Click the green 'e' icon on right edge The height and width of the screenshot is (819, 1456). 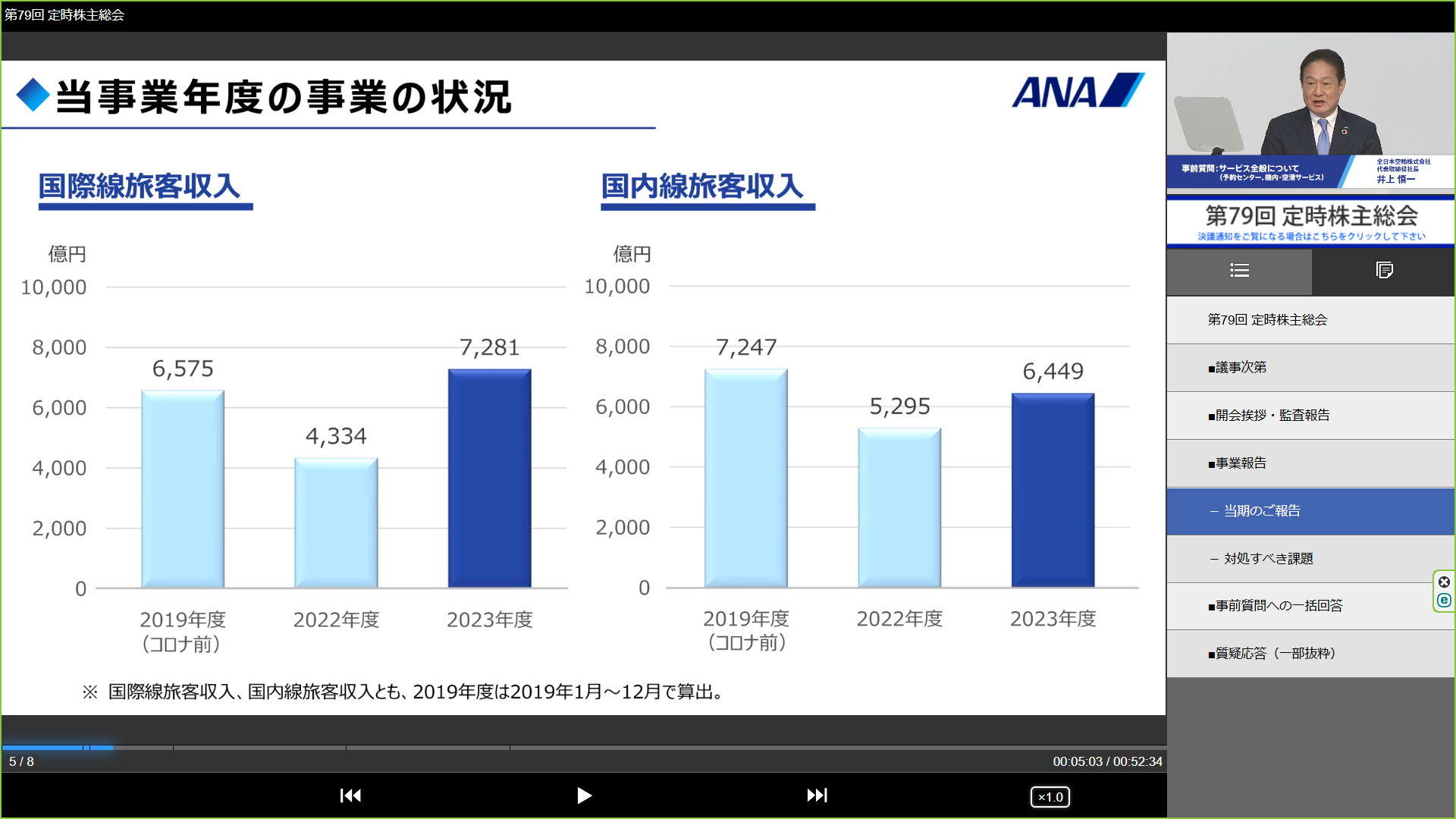[x=1444, y=601]
